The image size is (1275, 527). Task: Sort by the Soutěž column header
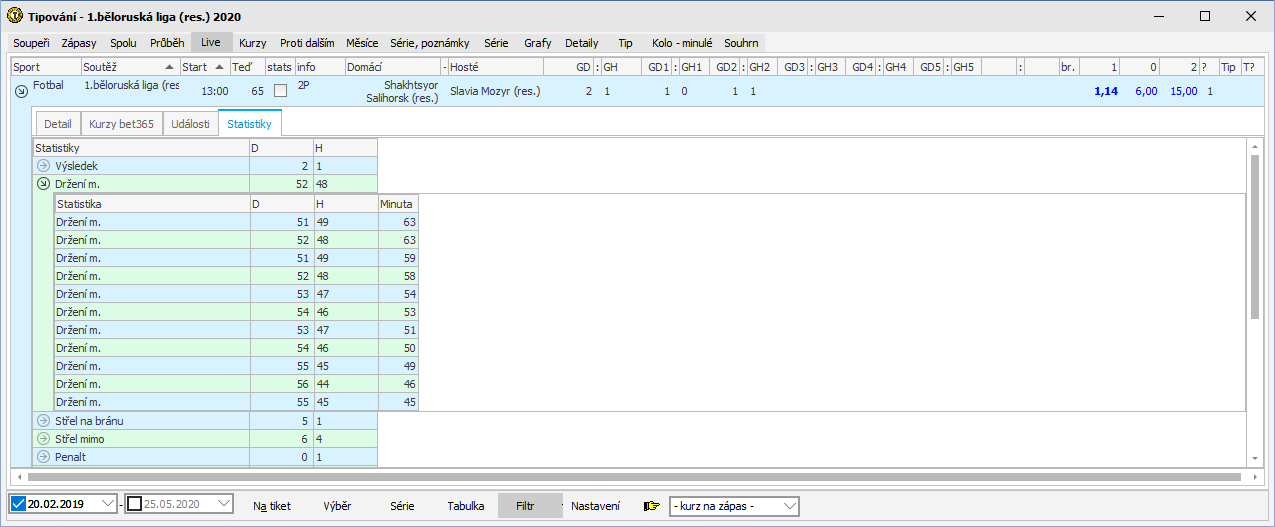click(130, 67)
